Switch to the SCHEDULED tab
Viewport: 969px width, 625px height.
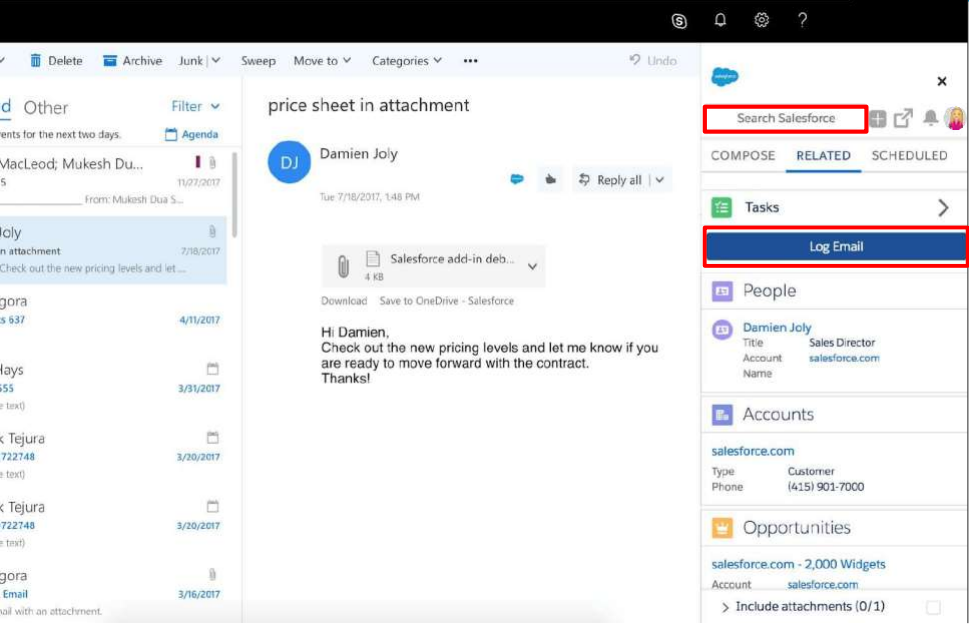tap(909, 156)
